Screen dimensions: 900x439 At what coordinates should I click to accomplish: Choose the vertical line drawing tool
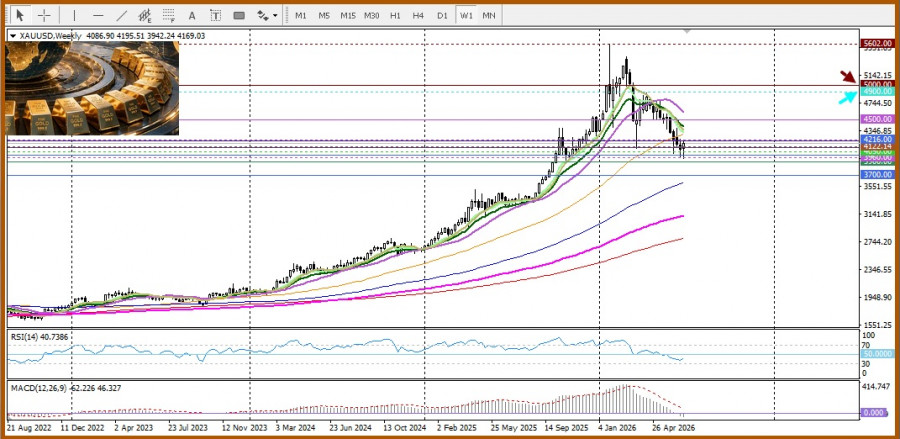tap(75, 15)
